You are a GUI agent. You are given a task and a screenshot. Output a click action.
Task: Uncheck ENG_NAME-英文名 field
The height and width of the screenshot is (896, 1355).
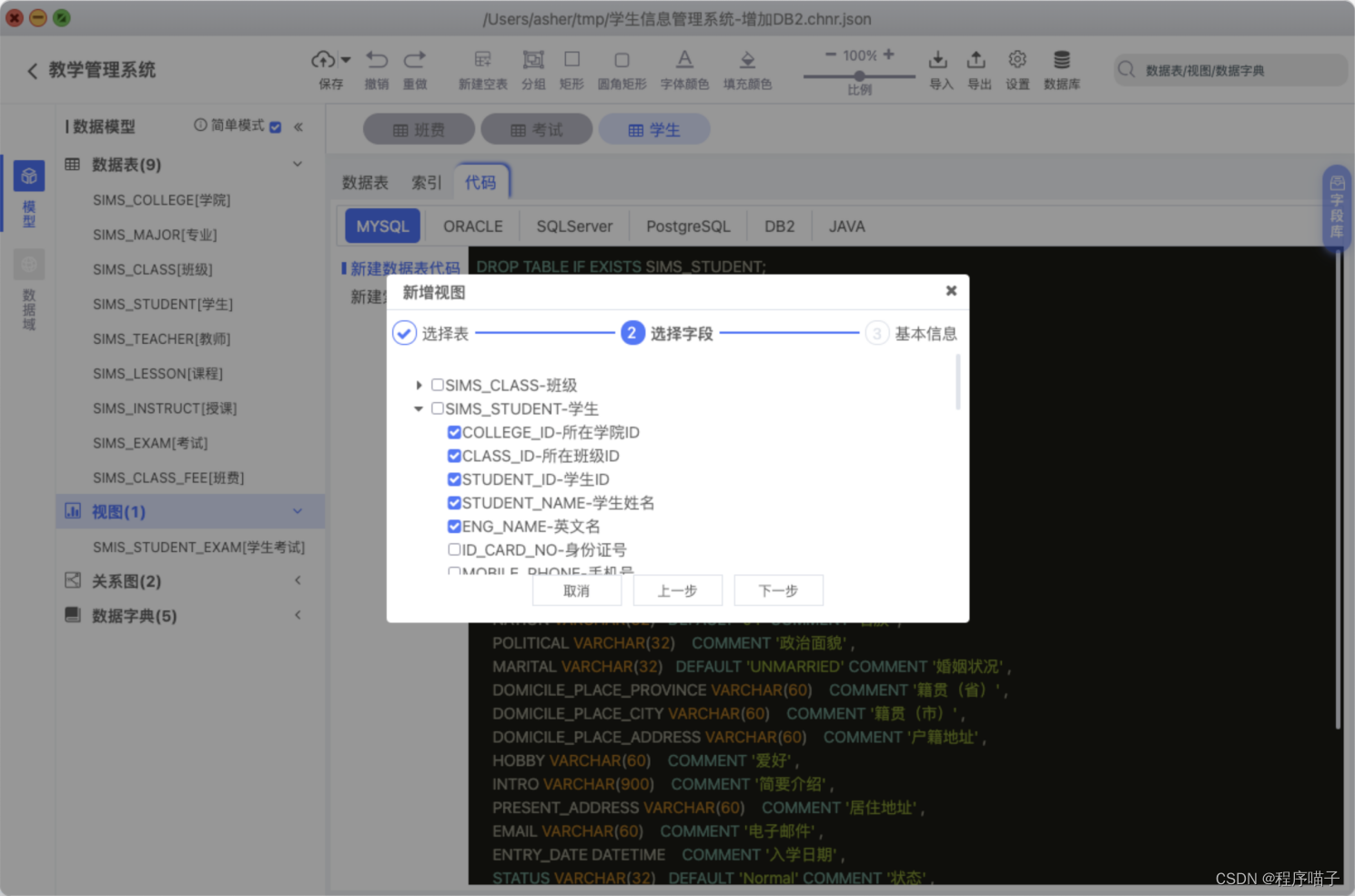(454, 526)
